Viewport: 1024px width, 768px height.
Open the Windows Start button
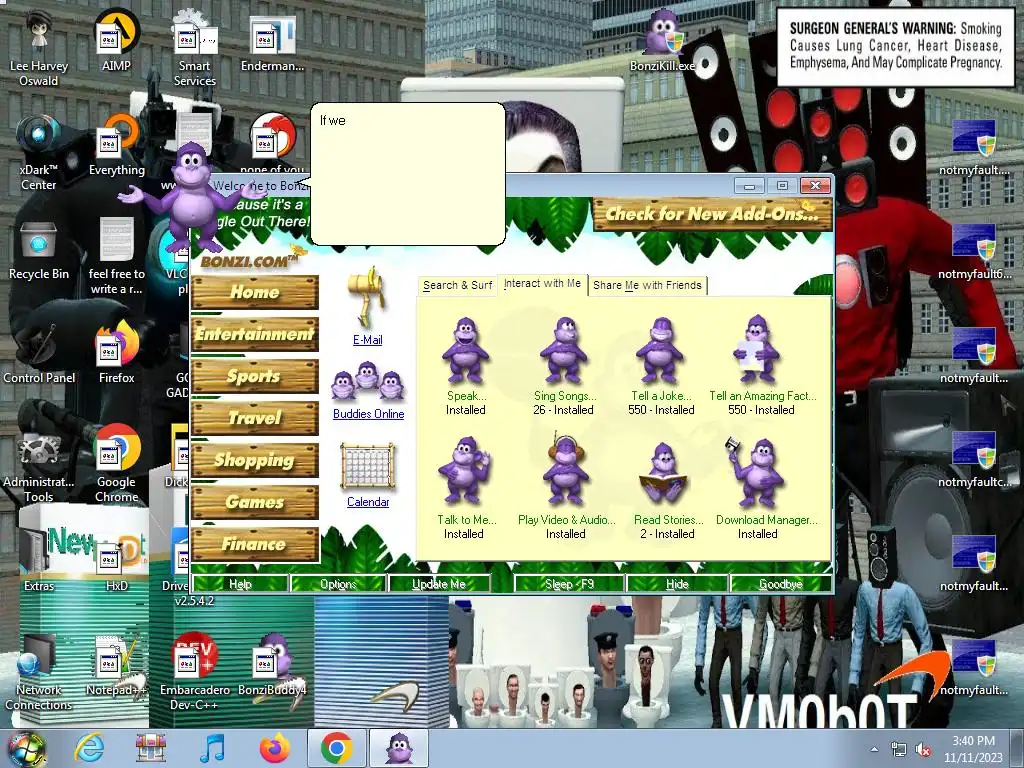tap(26, 748)
